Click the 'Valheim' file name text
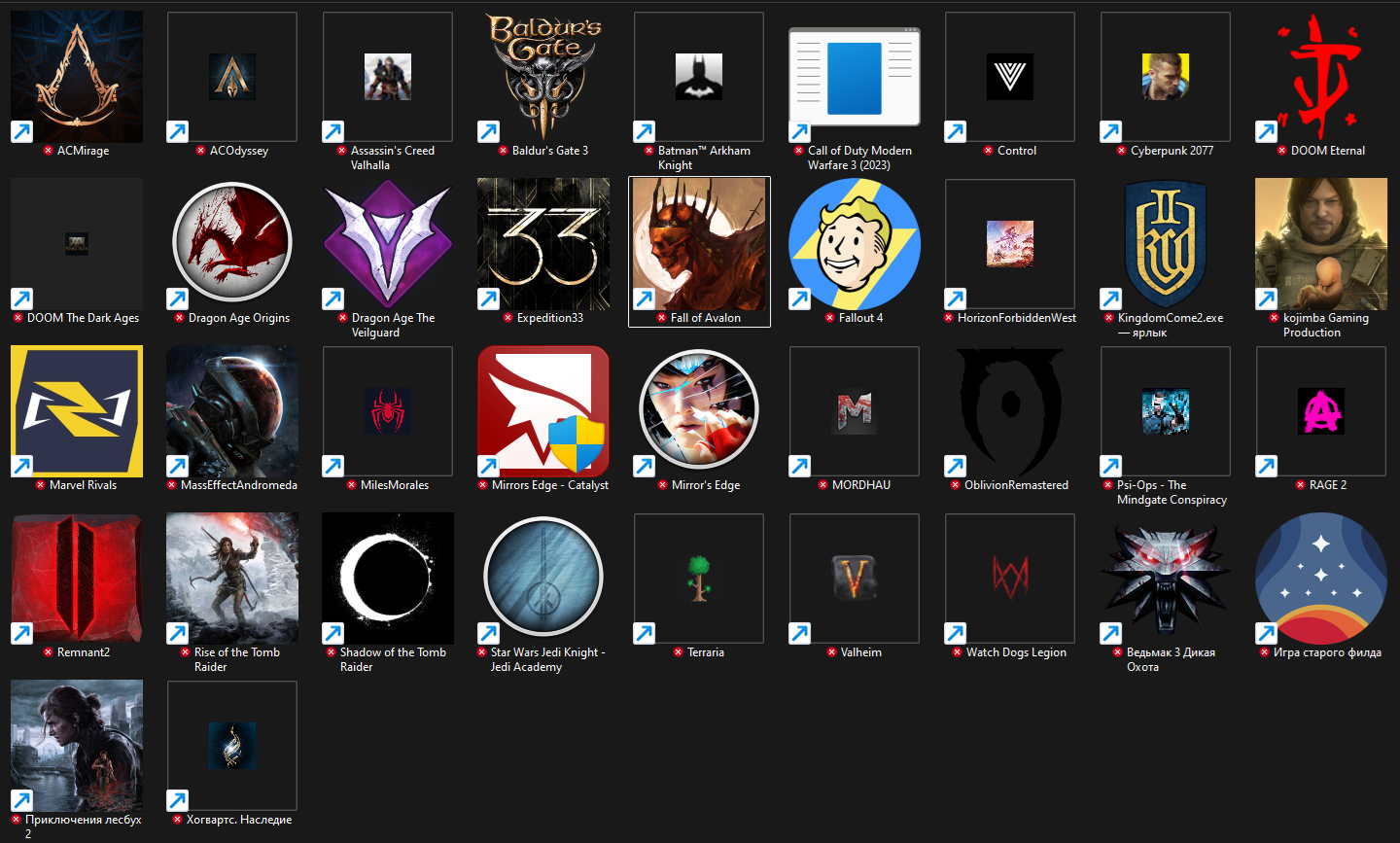 (860, 652)
